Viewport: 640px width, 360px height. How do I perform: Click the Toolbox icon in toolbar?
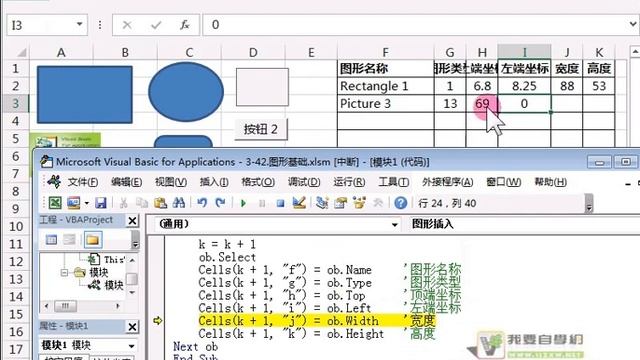pos(378,202)
